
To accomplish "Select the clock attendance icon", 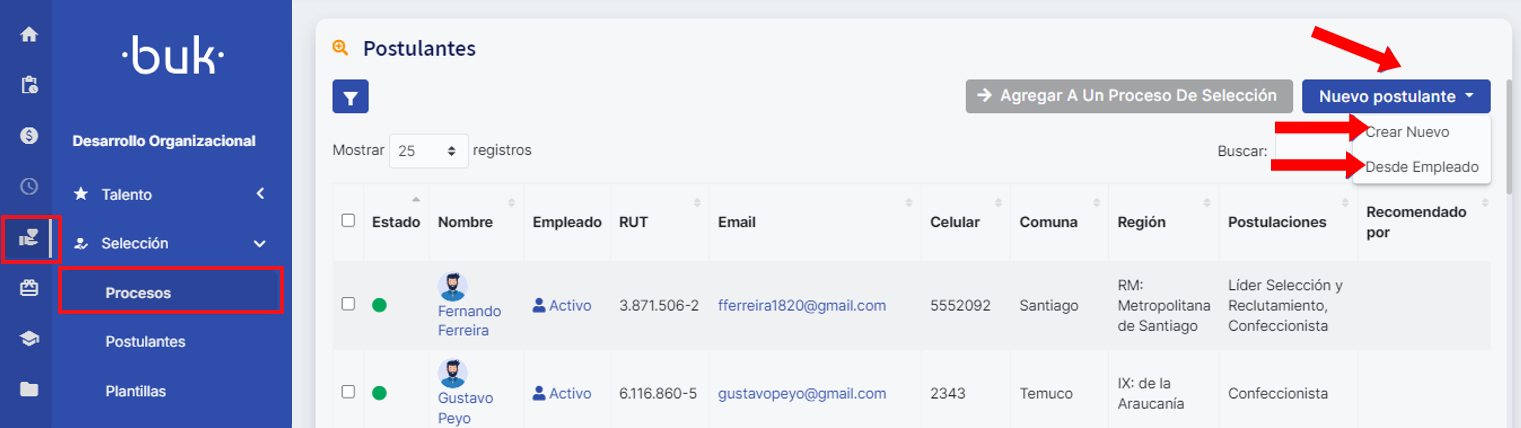I will pyautogui.click(x=29, y=186).
